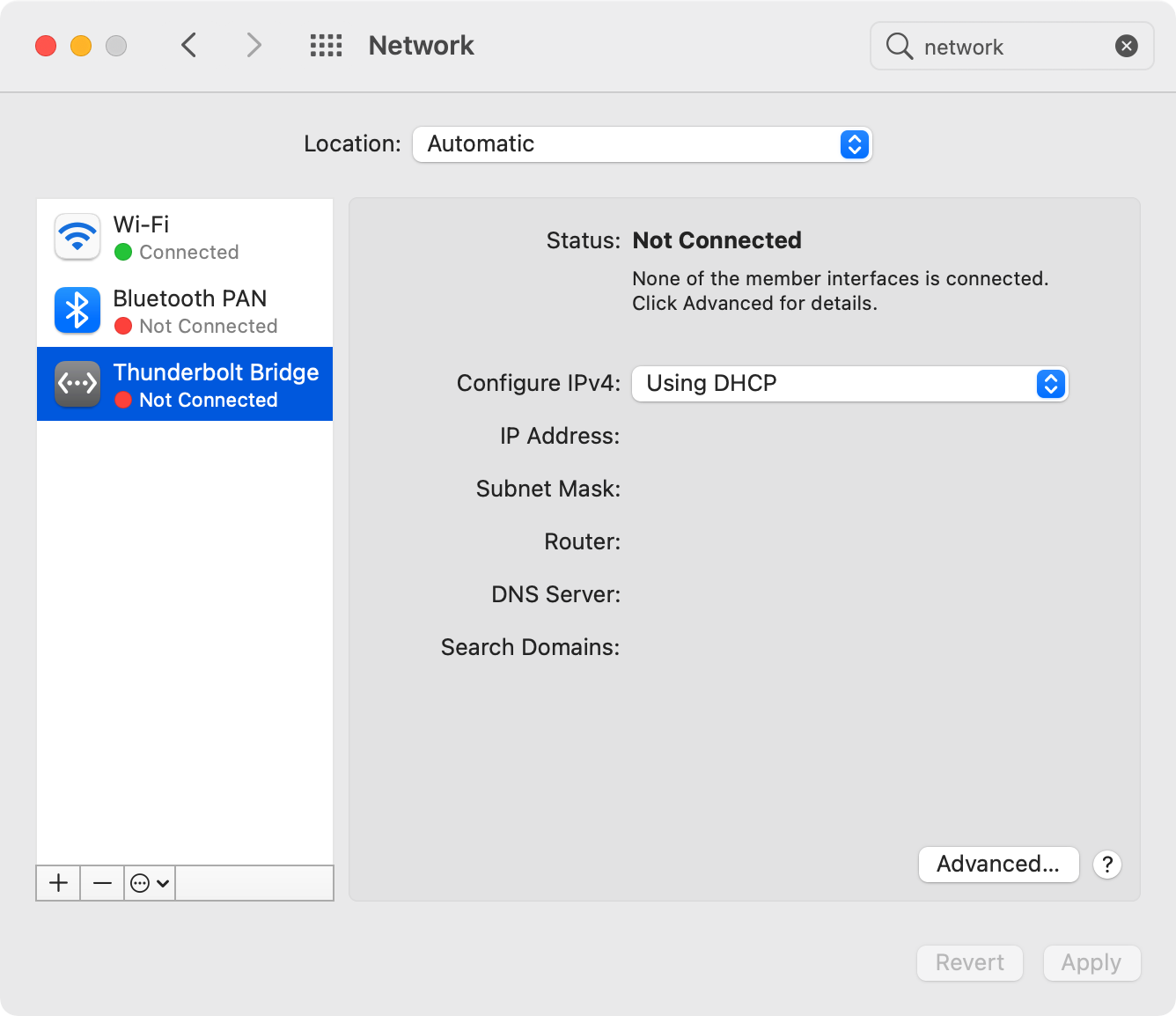Add a new network service

pyautogui.click(x=58, y=882)
